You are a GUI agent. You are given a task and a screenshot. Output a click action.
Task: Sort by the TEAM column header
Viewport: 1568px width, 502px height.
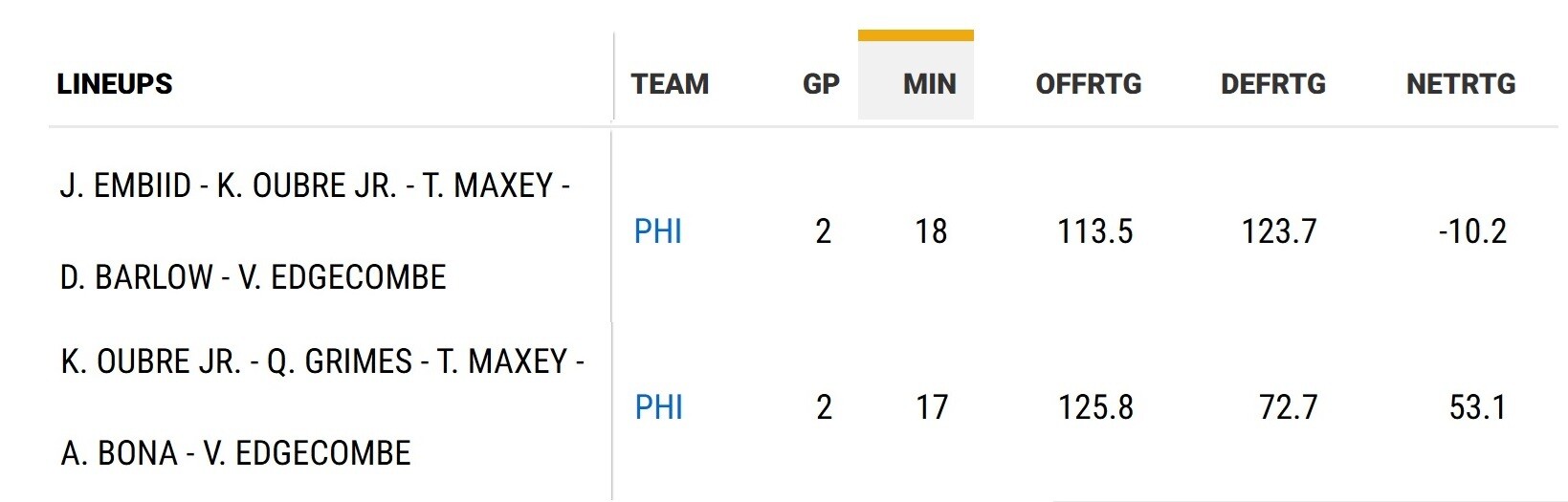670,84
